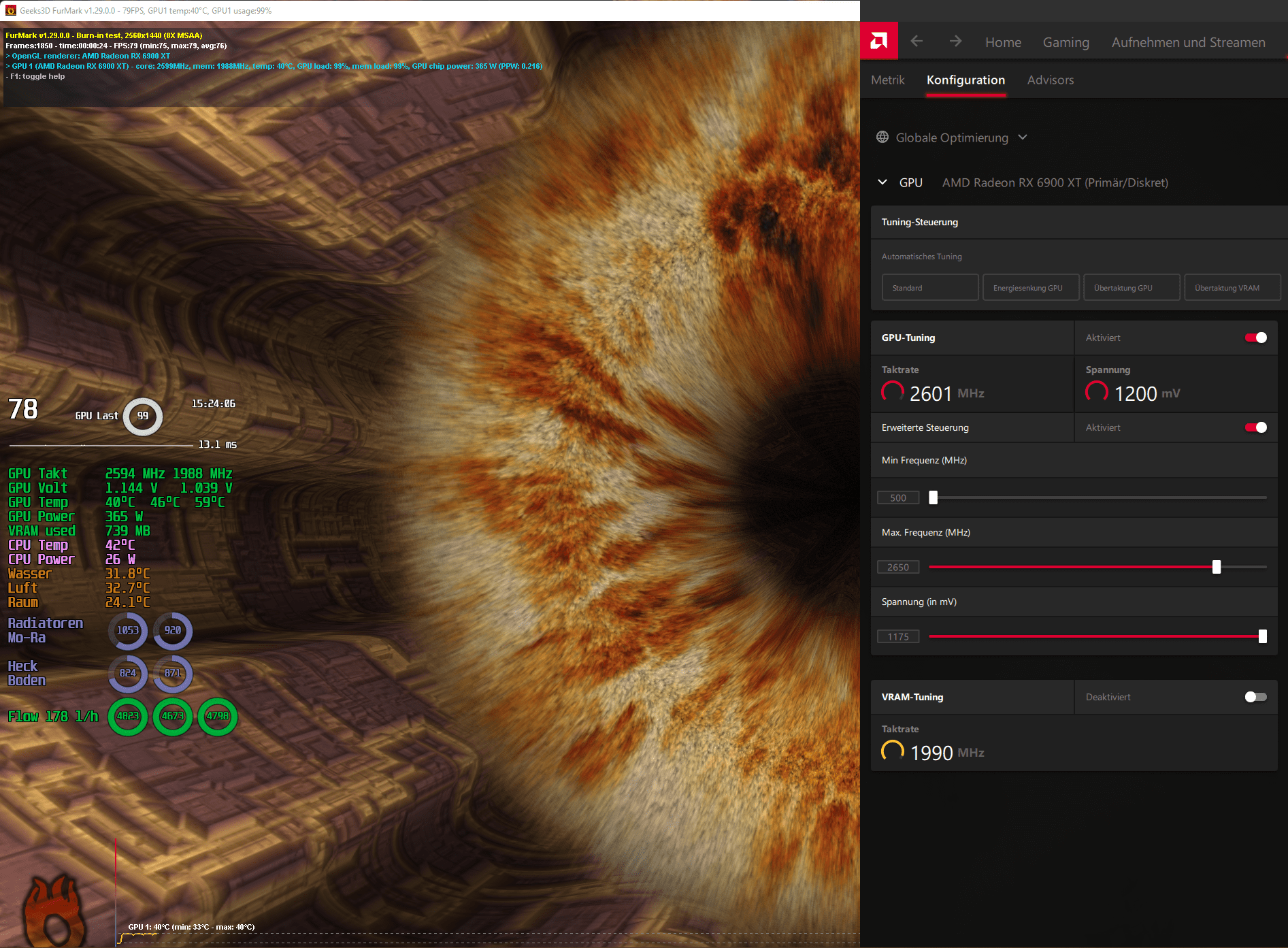
Task: Click the 'GPU Power' 365 W reading
Action: tap(76, 517)
